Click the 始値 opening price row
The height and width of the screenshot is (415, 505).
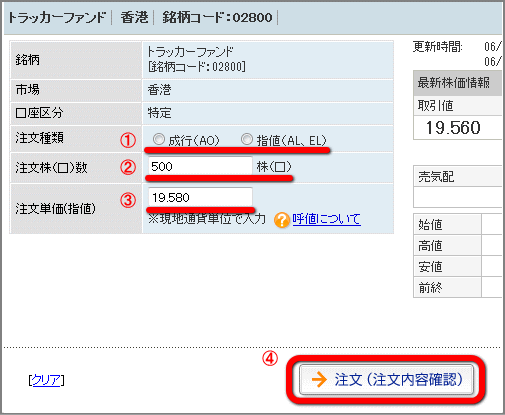coord(457,224)
